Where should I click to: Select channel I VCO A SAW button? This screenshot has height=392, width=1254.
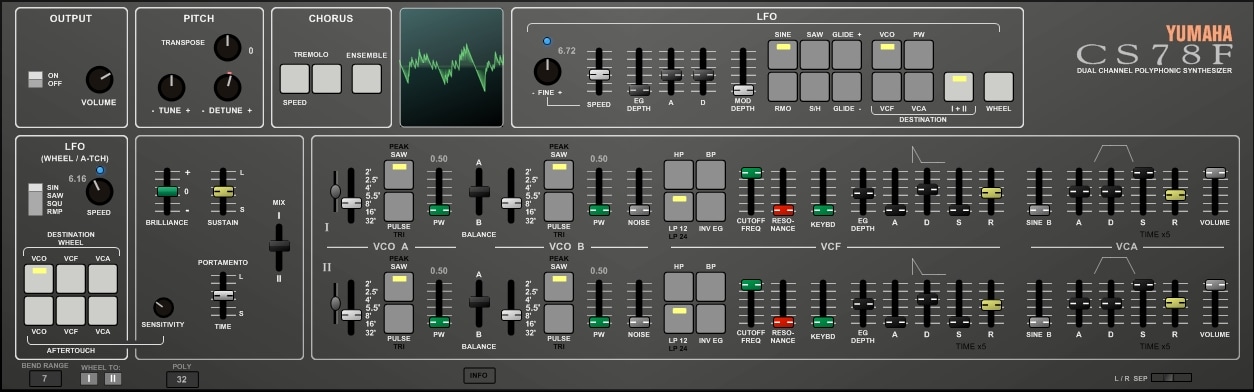coord(399,174)
